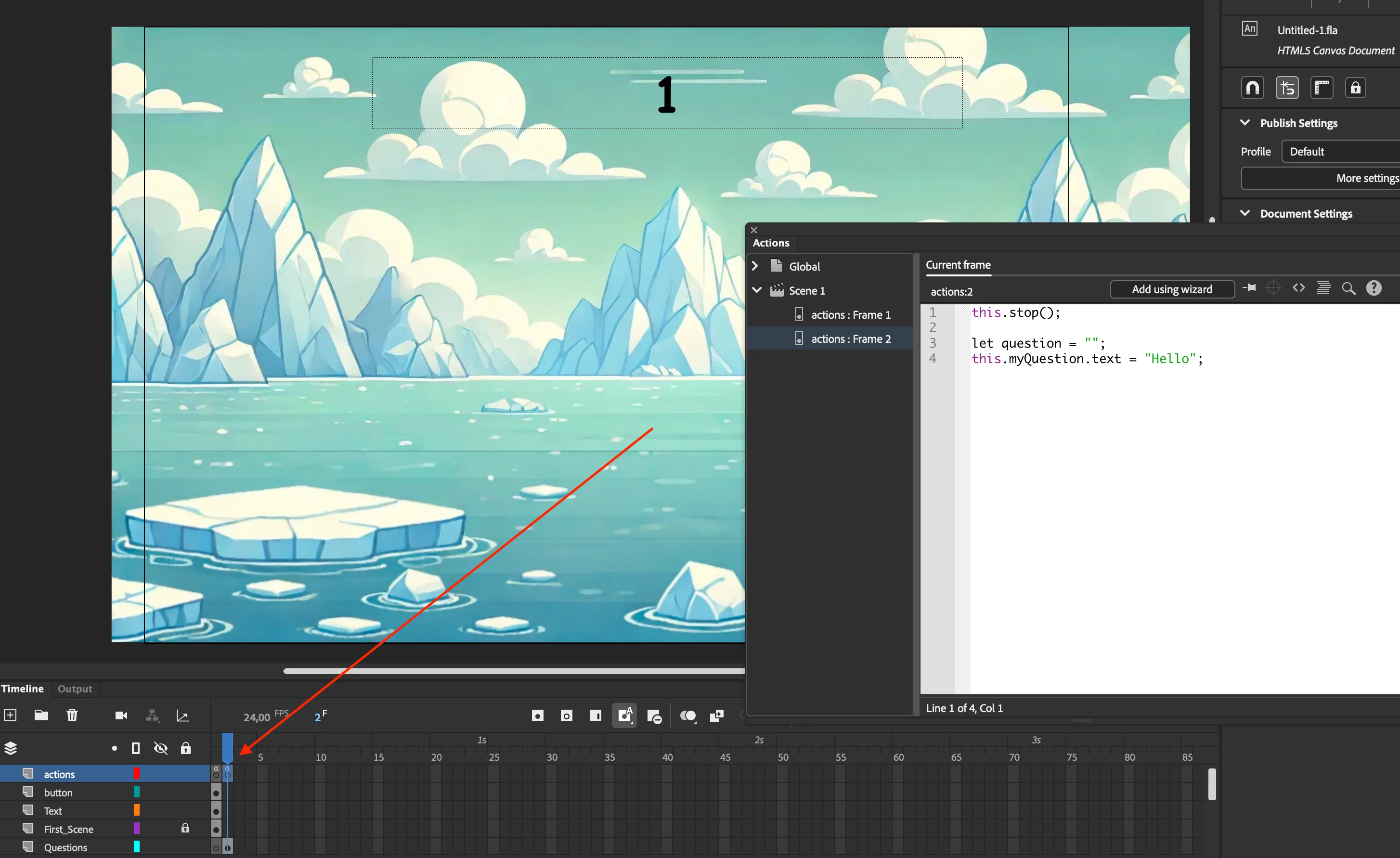The image size is (1400, 858).
Task: Click the pin script icon in Actions
Action: 1249,288
